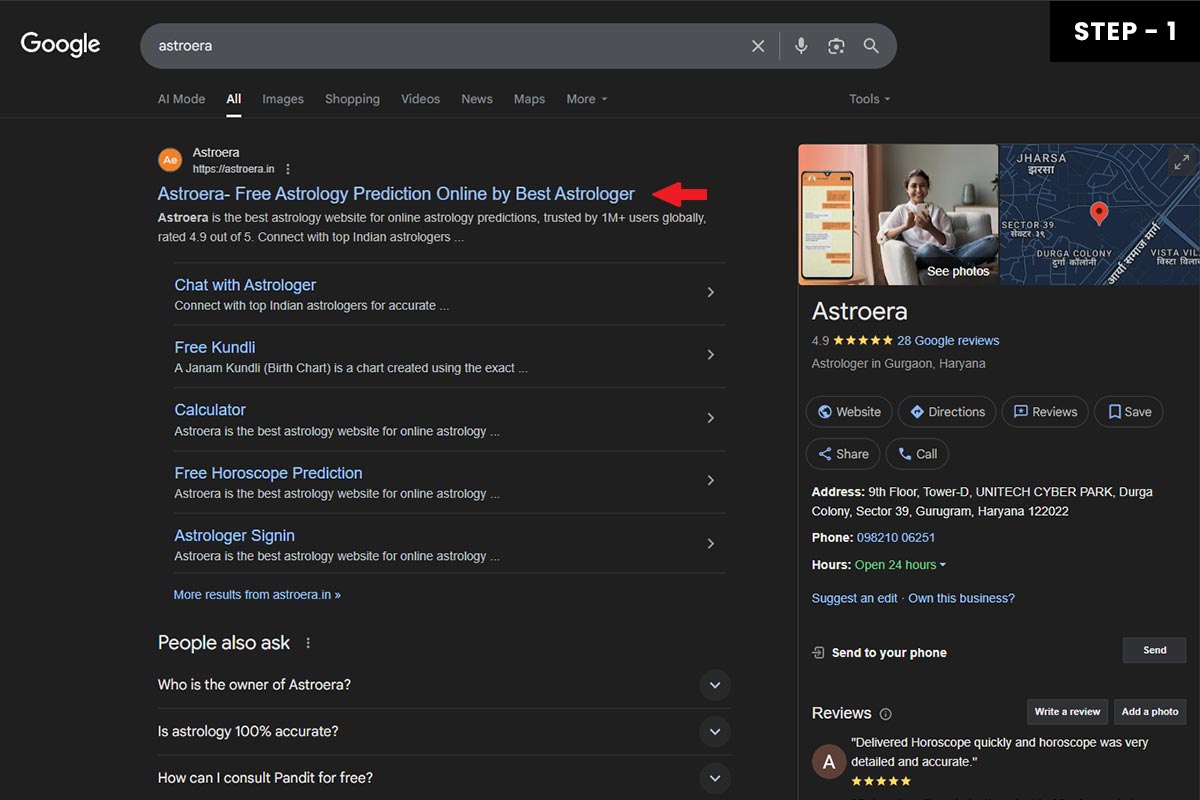Viewport: 1200px width, 800px height.
Task: Click the Directions button for Astroera
Action: coord(946,412)
